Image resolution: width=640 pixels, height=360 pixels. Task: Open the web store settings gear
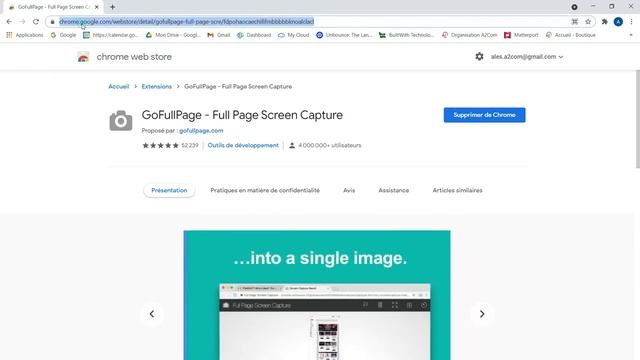tap(479, 57)
